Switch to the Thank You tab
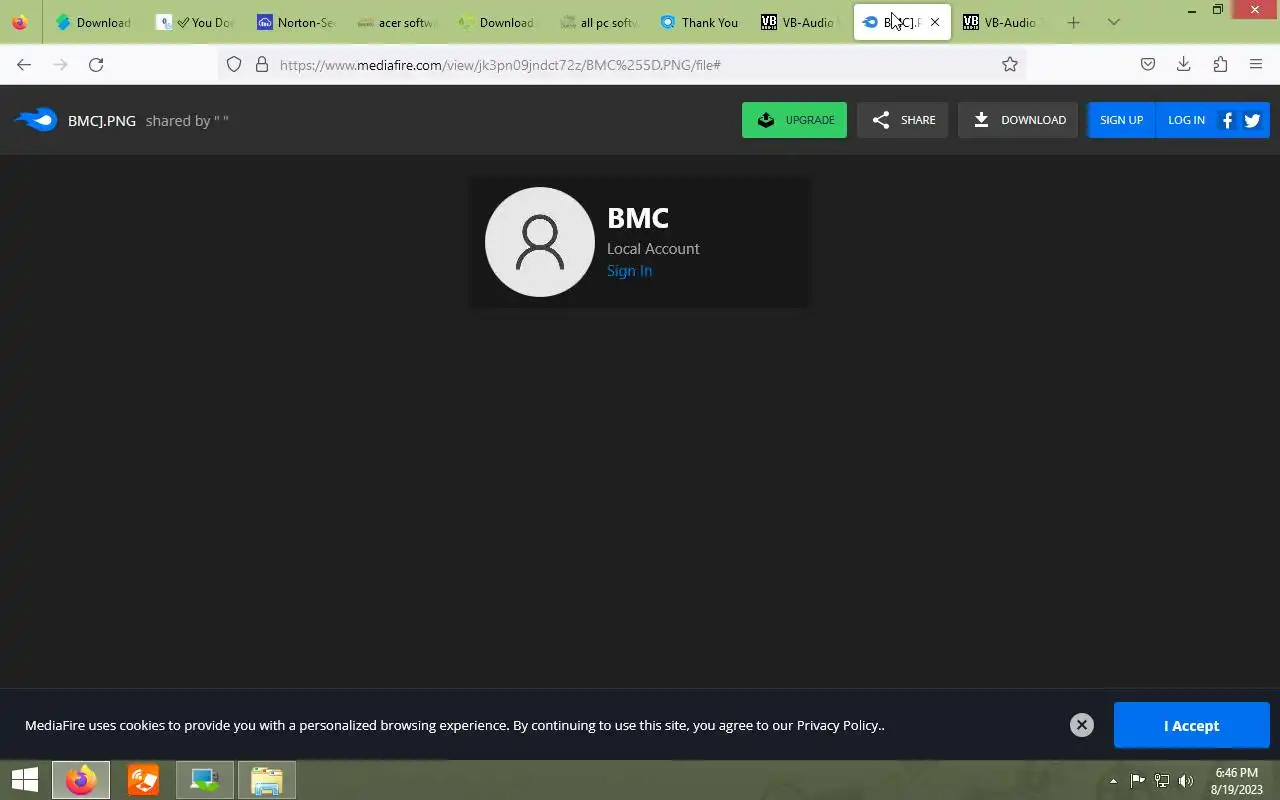The image size is (1280, 800). click(x=700, y=22)
